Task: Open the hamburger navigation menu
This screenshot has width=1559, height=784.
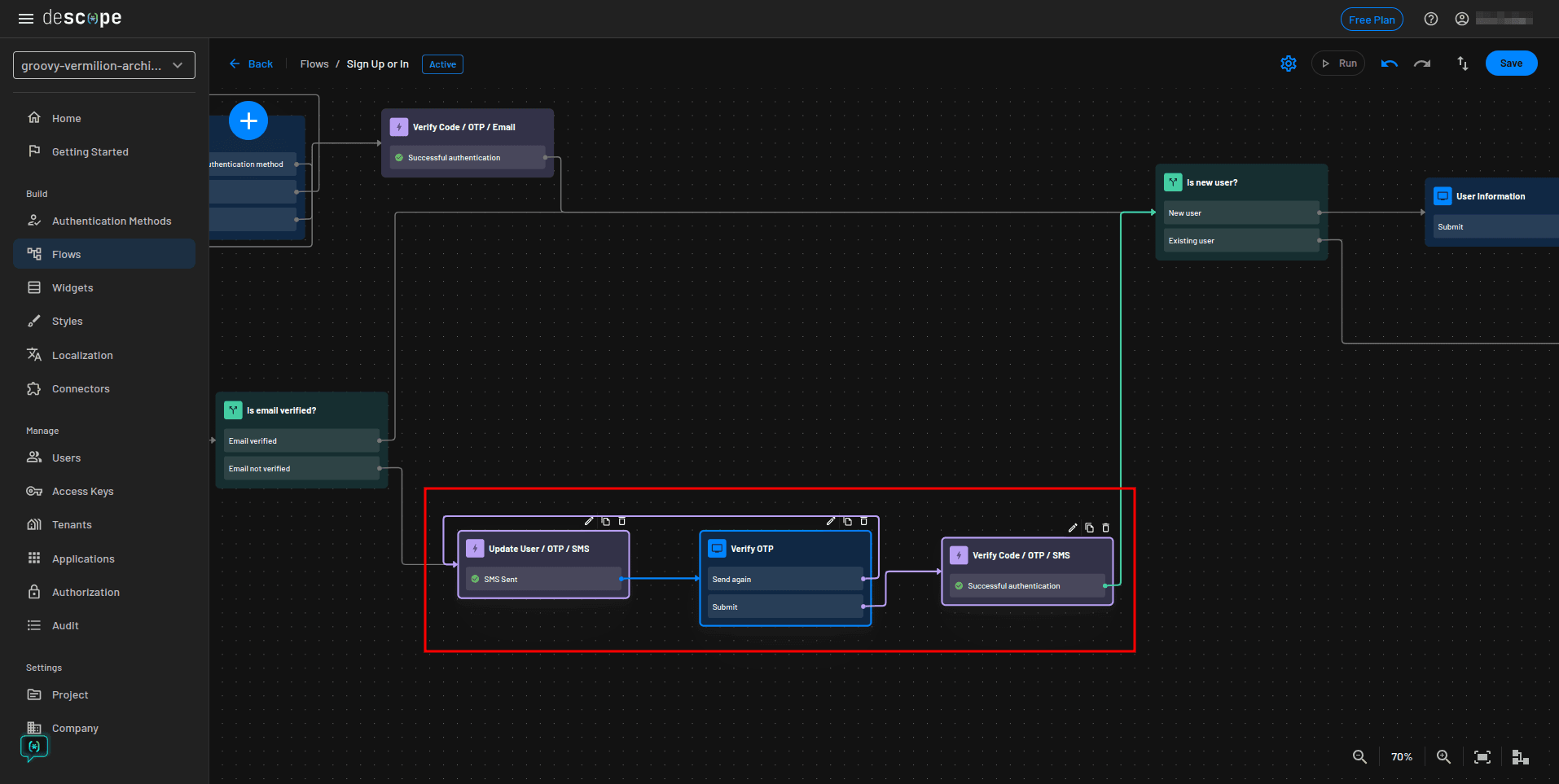Action: click(25, 18)
